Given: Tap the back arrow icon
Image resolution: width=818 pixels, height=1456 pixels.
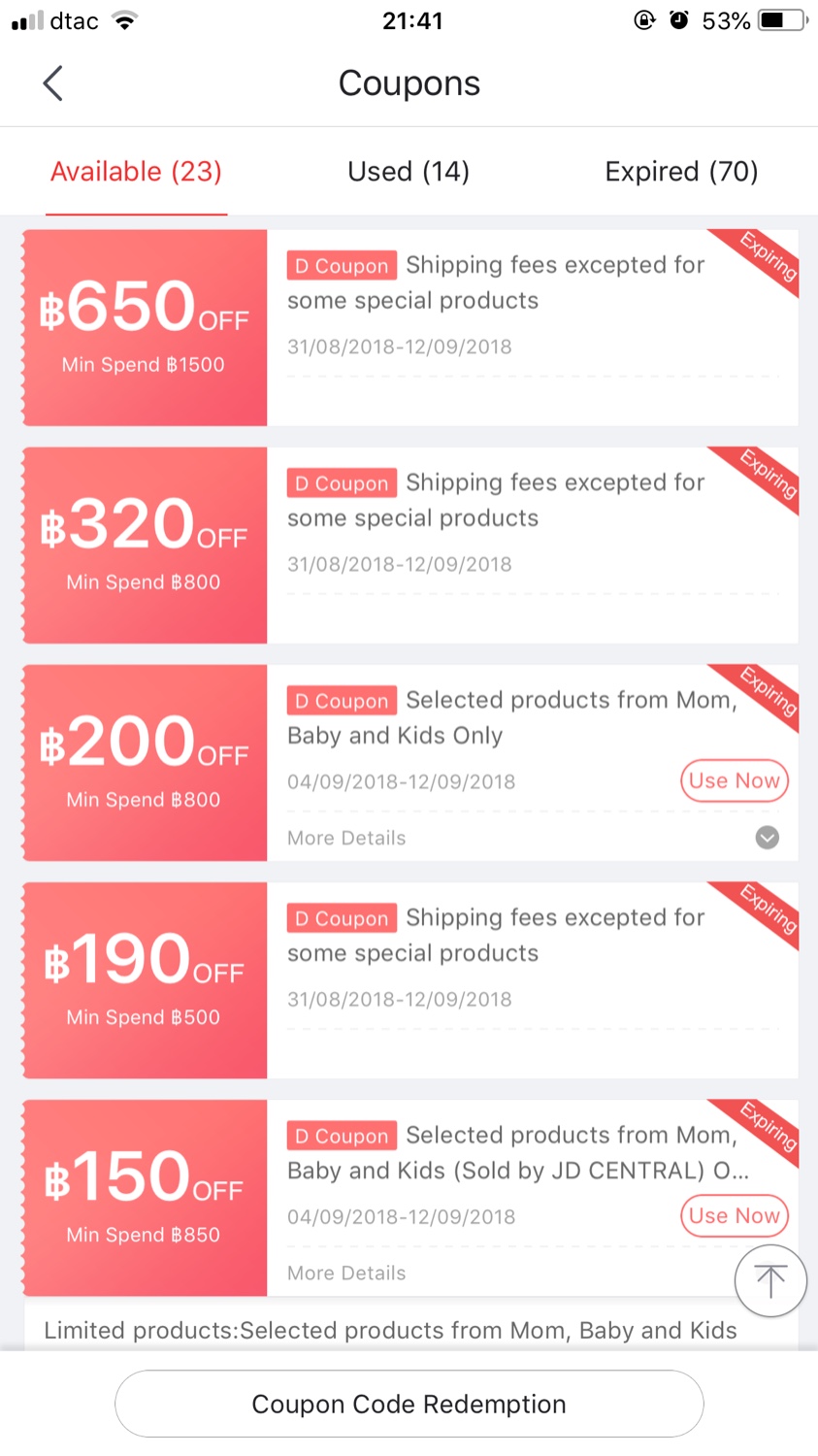Looking at the screenshot, I should point(53,83).
